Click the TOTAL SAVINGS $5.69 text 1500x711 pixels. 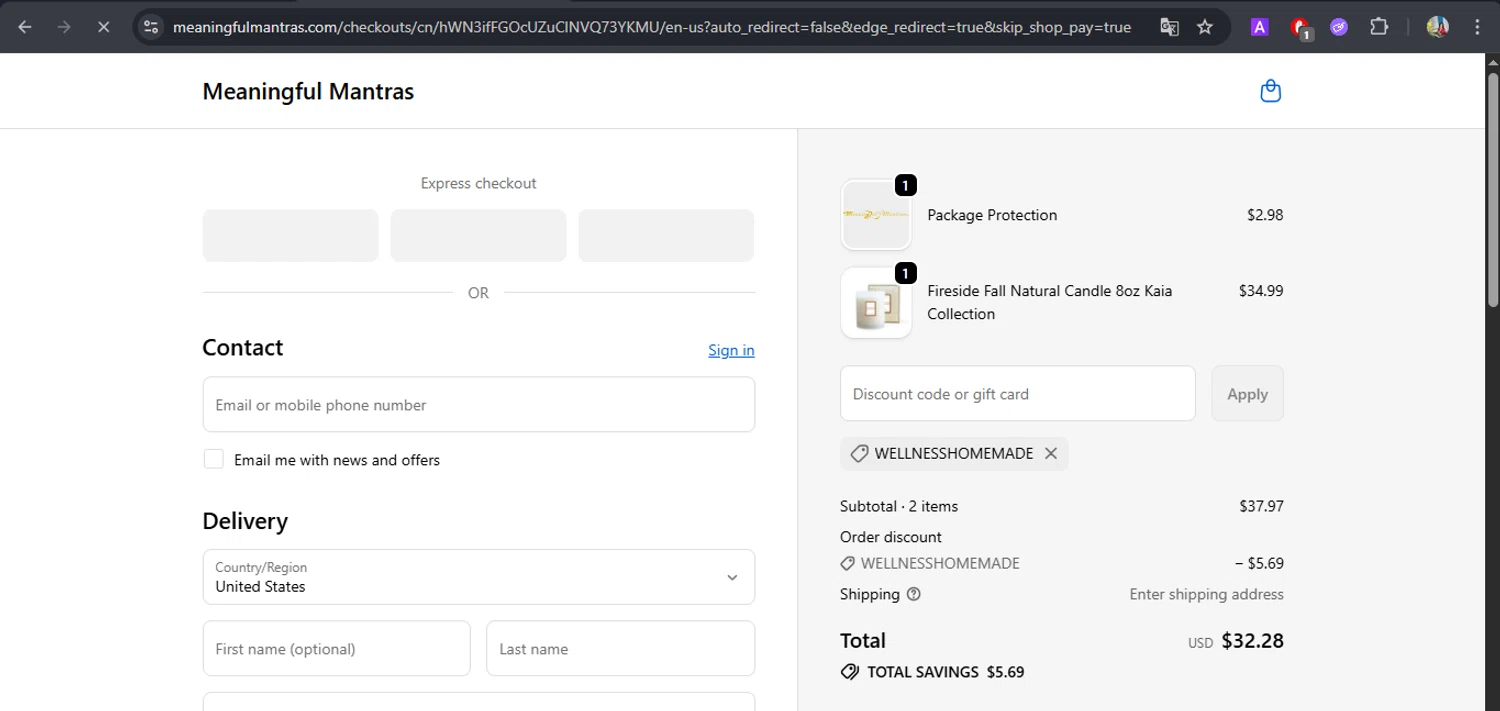click(946, 672)
